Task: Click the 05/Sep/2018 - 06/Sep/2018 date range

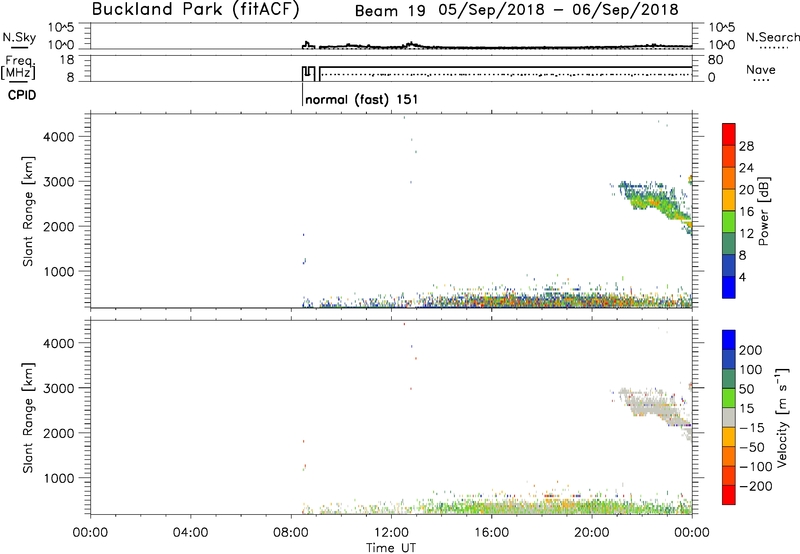Action: 559,10
